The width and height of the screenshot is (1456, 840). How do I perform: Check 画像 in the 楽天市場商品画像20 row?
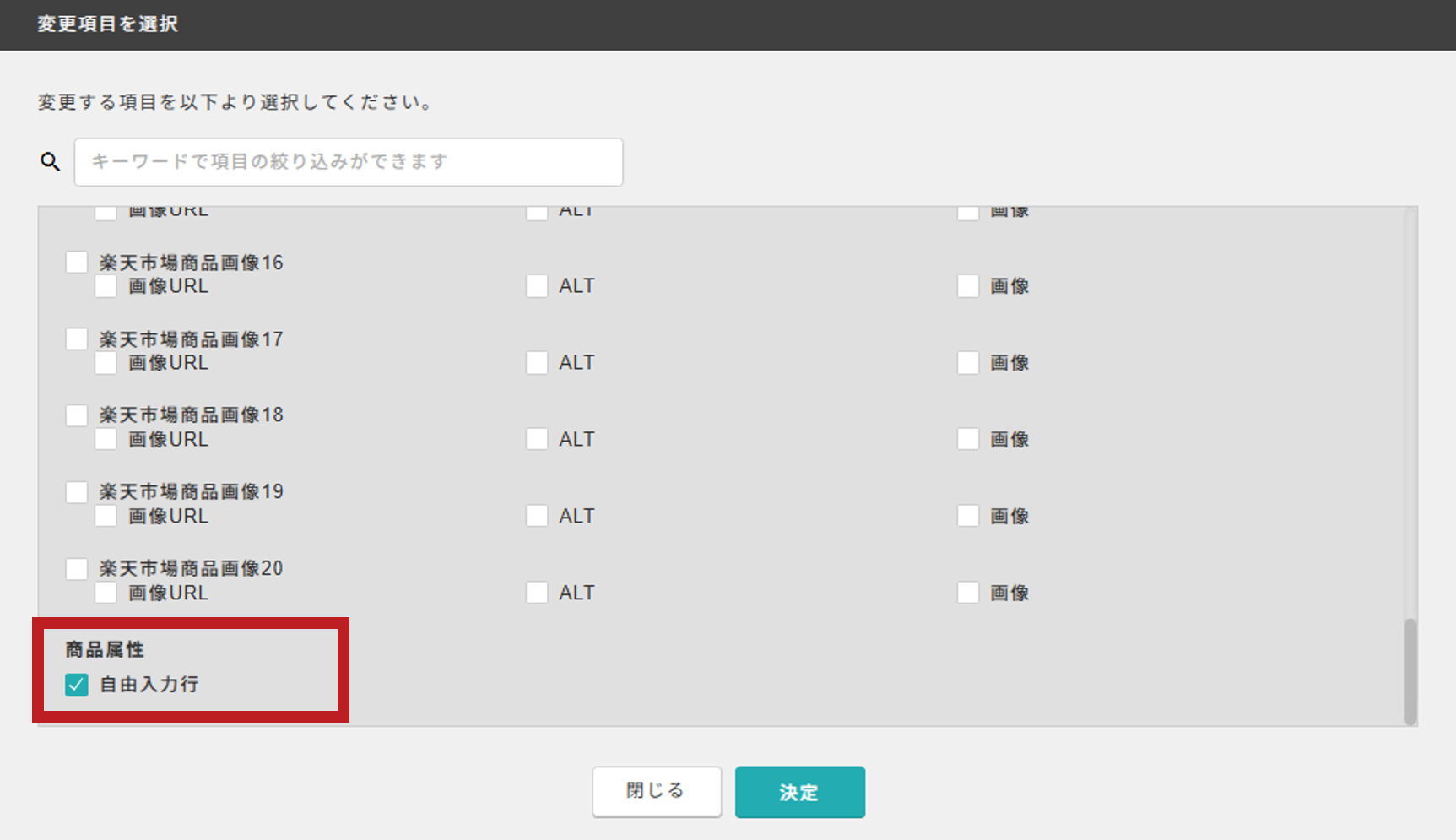tap(968, 593)
